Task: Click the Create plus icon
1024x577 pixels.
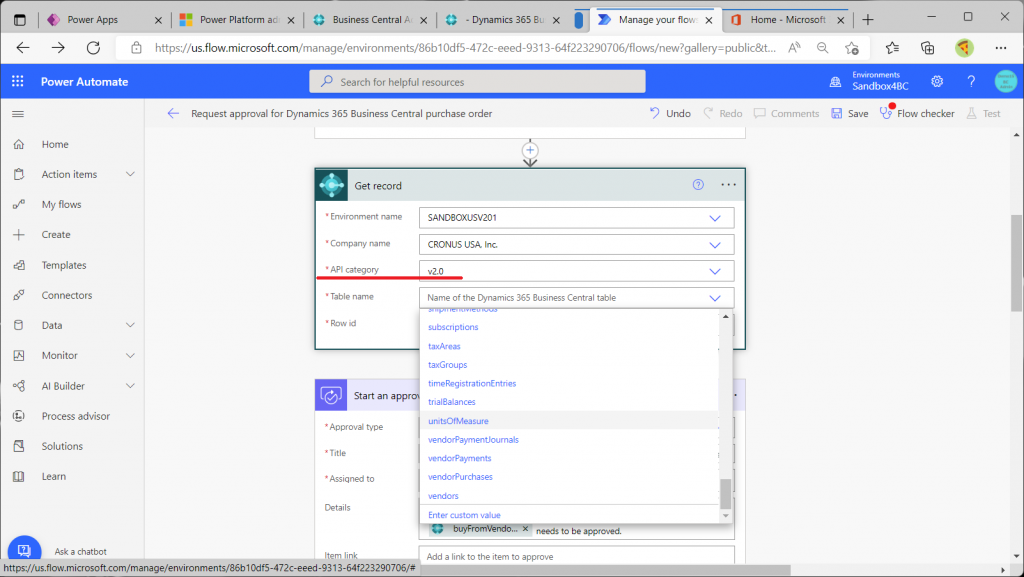Action: 19,234
